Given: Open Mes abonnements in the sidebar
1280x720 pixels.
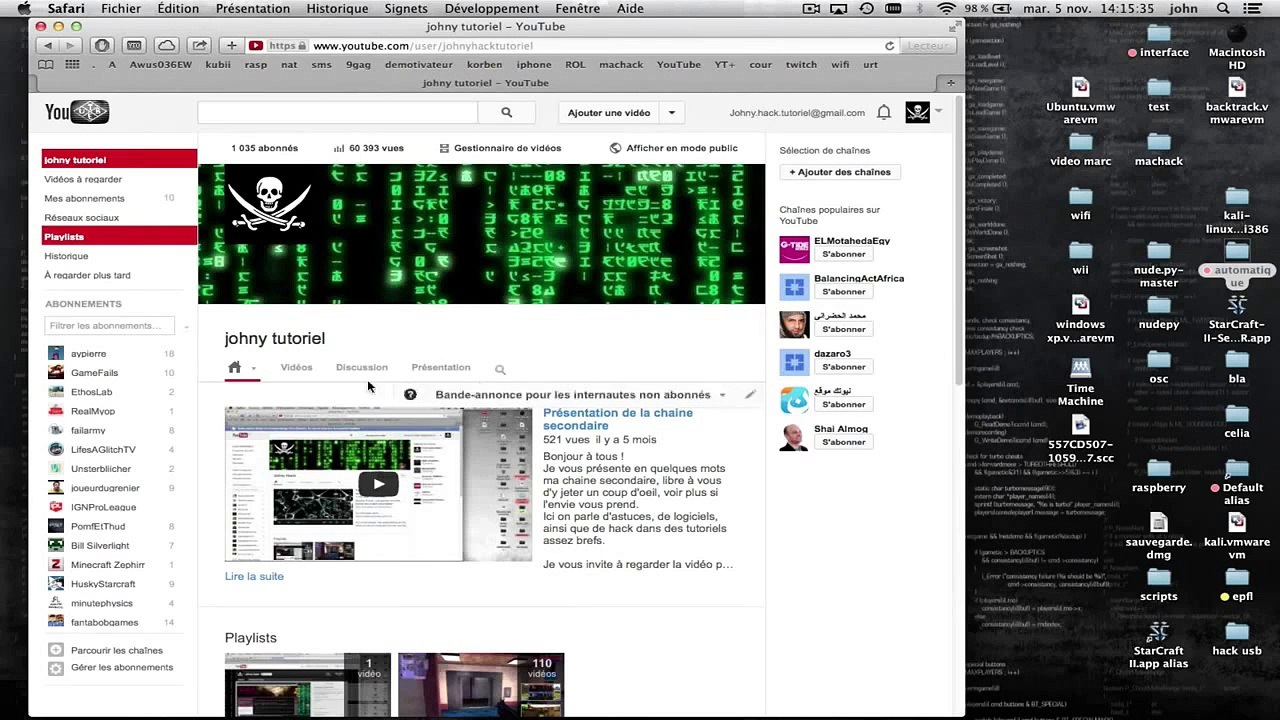Looking at the screenshot, I should (84, 198).
